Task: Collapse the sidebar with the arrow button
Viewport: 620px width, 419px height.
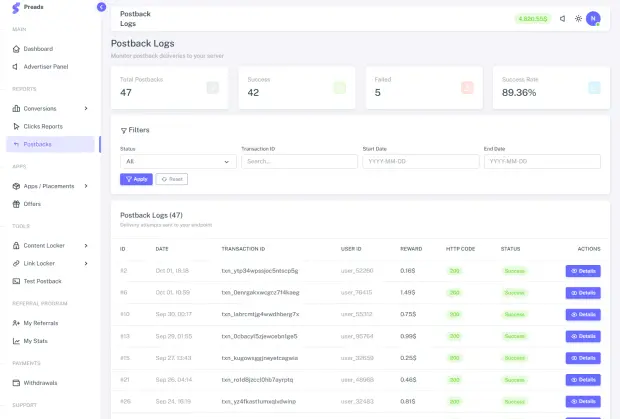Action: [101, 7]
